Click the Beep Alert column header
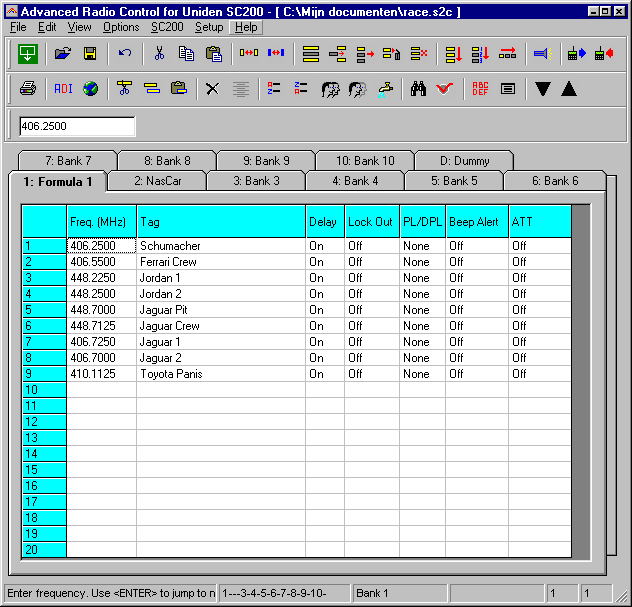The height and width of the screenshot is (607, 632). tap(477, 221)
